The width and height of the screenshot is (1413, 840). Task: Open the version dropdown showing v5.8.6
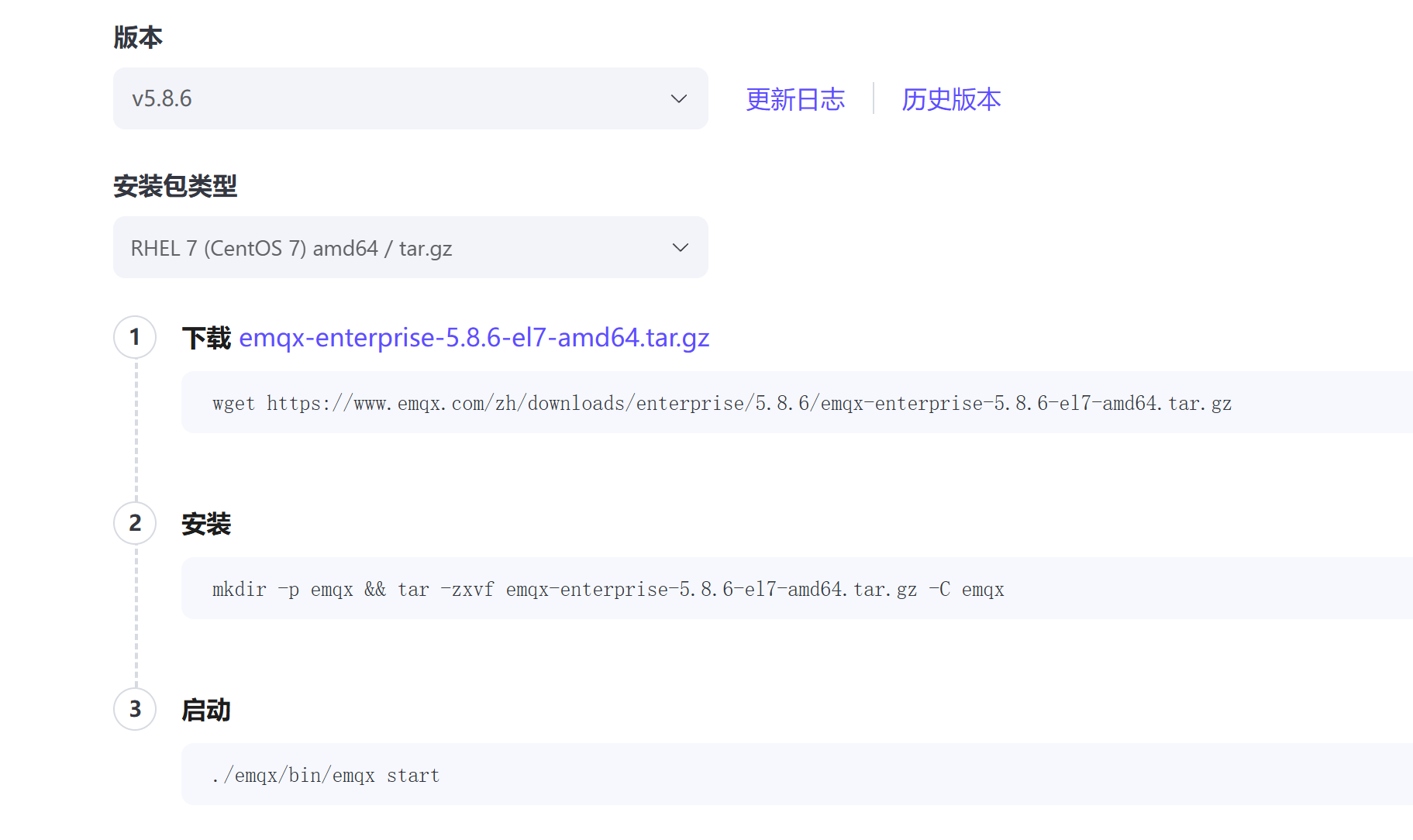[409, 98]
